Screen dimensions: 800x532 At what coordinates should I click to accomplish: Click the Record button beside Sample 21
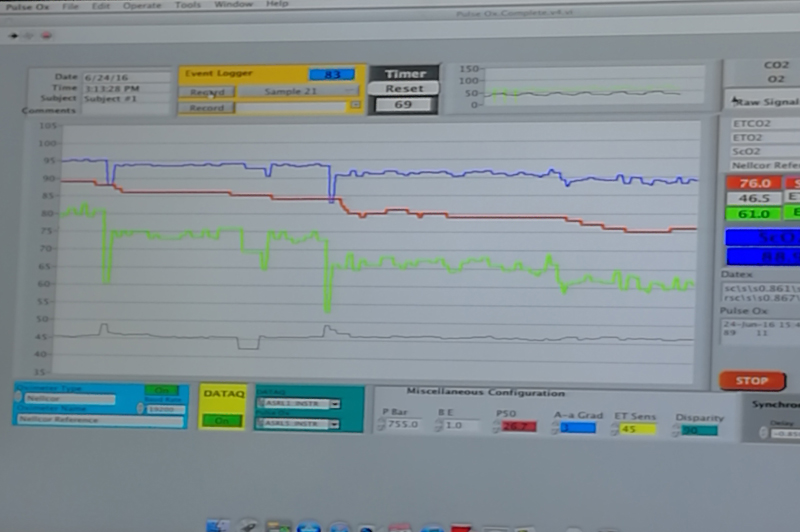pos(207,92)
